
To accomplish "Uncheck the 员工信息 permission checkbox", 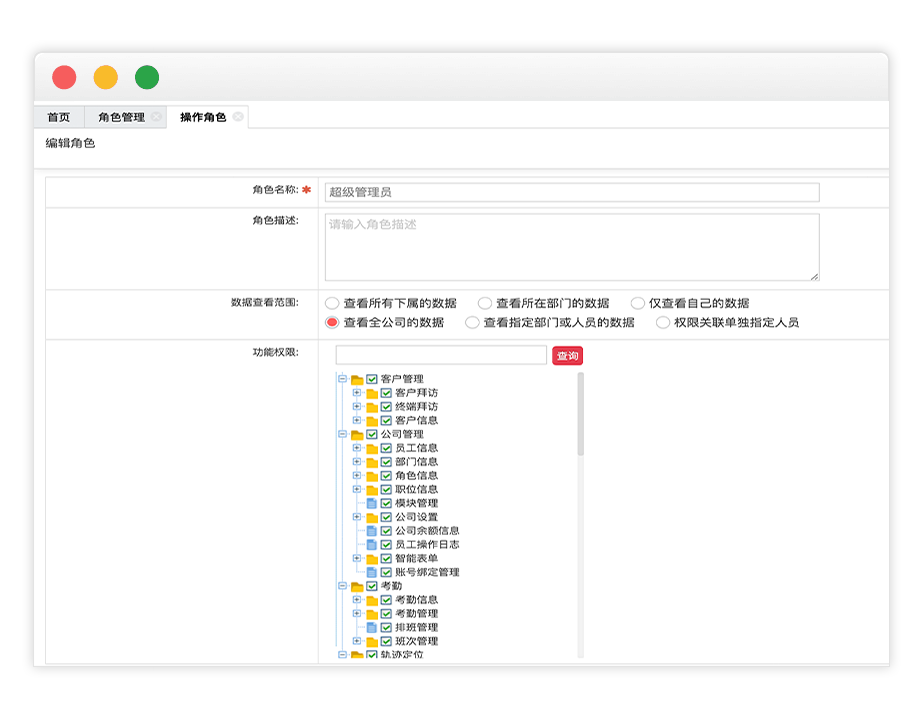I will tap(386, 449).
